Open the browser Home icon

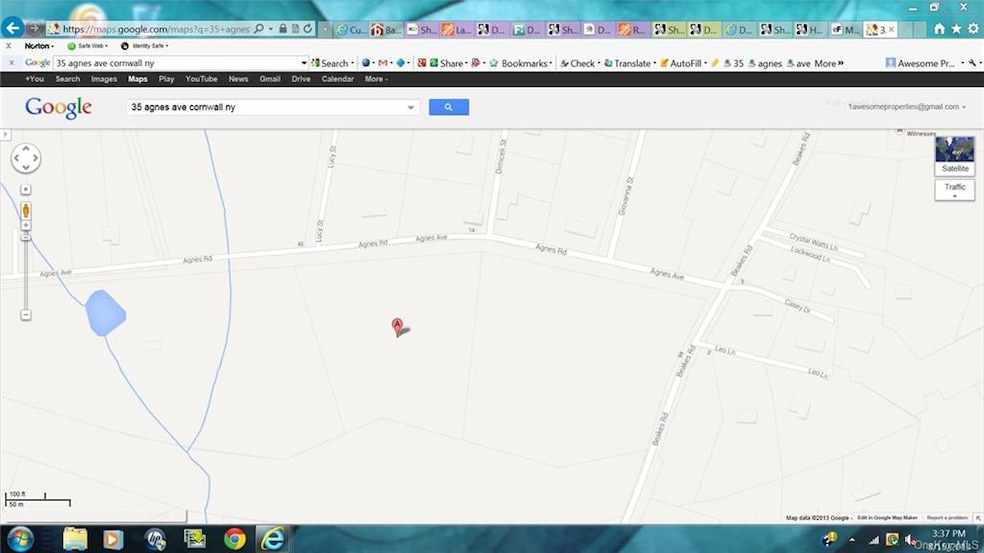(x=939, y=30)
